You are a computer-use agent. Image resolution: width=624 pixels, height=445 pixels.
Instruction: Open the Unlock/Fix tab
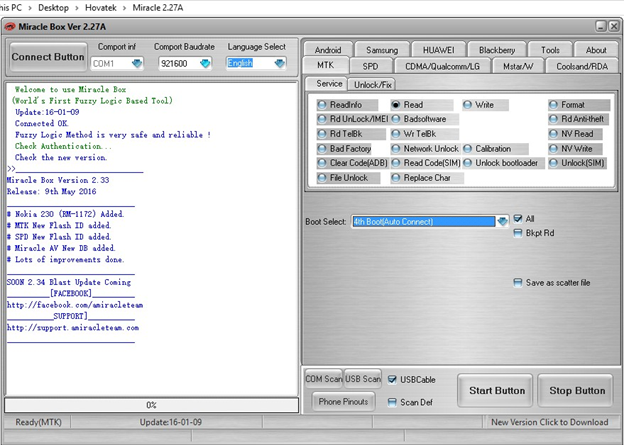(372, 84)
